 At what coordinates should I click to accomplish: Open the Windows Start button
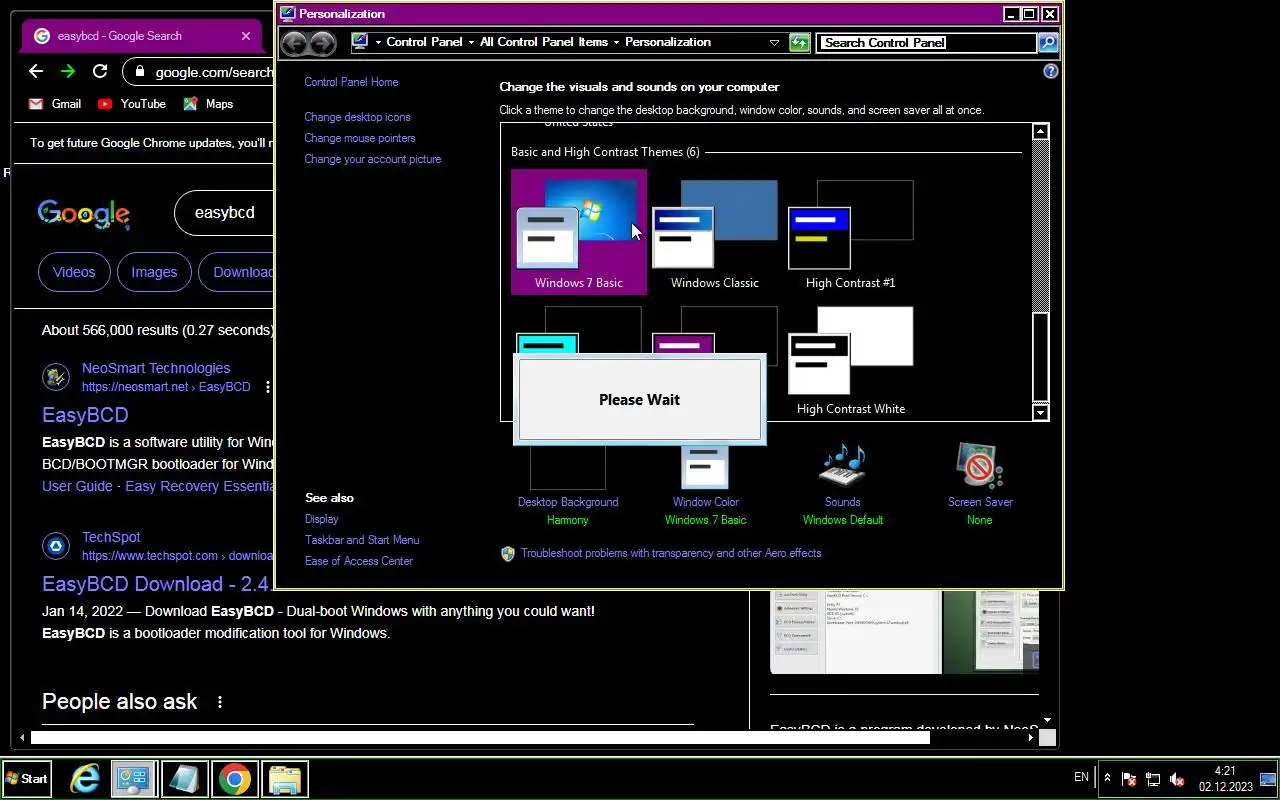pos(26,779)
